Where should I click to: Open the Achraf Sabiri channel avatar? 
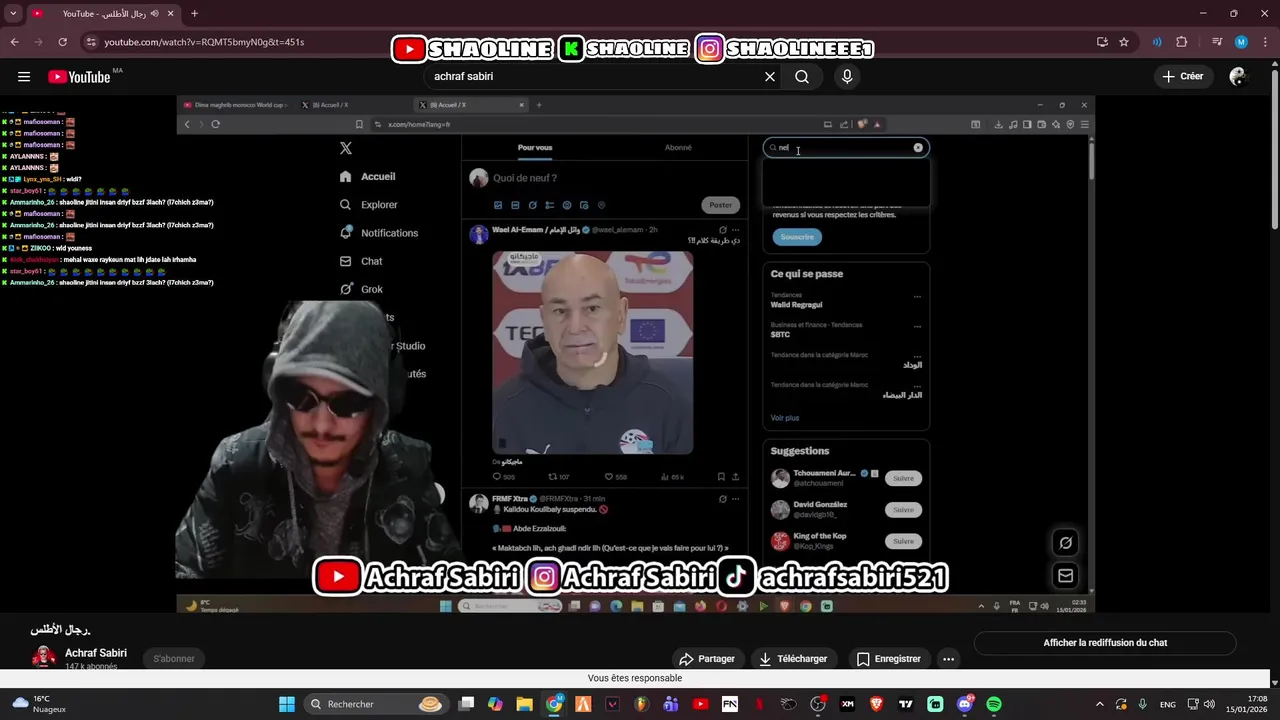44,657
